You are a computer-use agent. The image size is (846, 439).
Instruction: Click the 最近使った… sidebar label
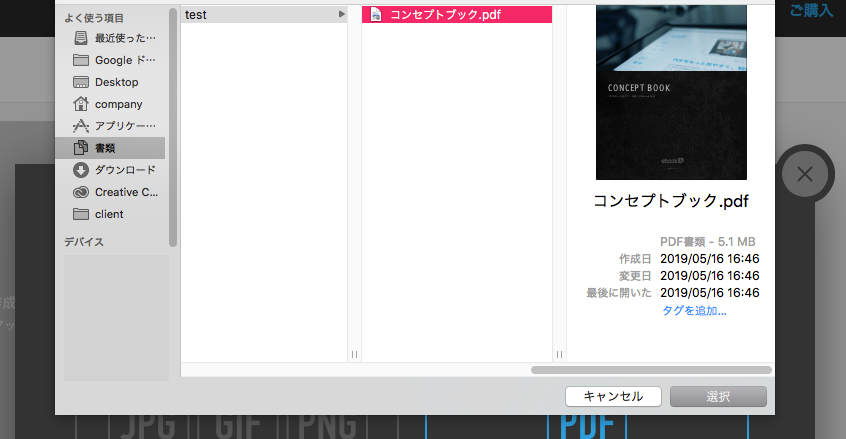(125, 38)
